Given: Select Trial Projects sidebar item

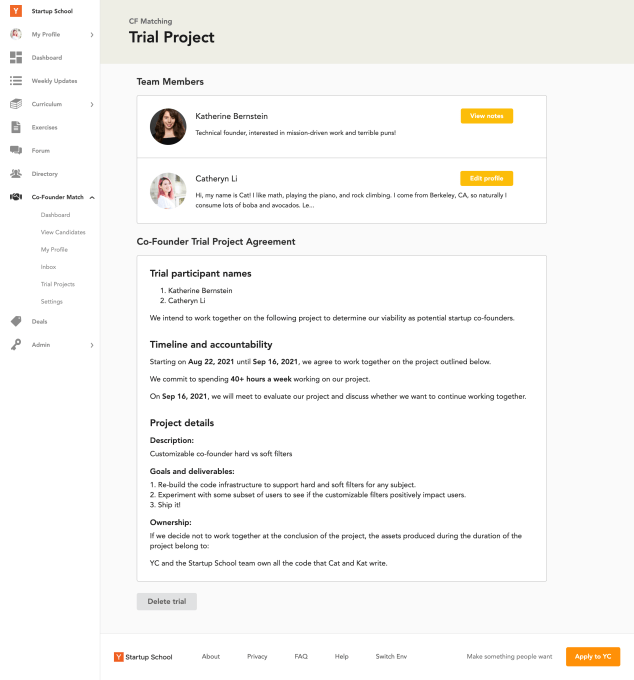Looking at the screenshot, I should coord(58,284).
